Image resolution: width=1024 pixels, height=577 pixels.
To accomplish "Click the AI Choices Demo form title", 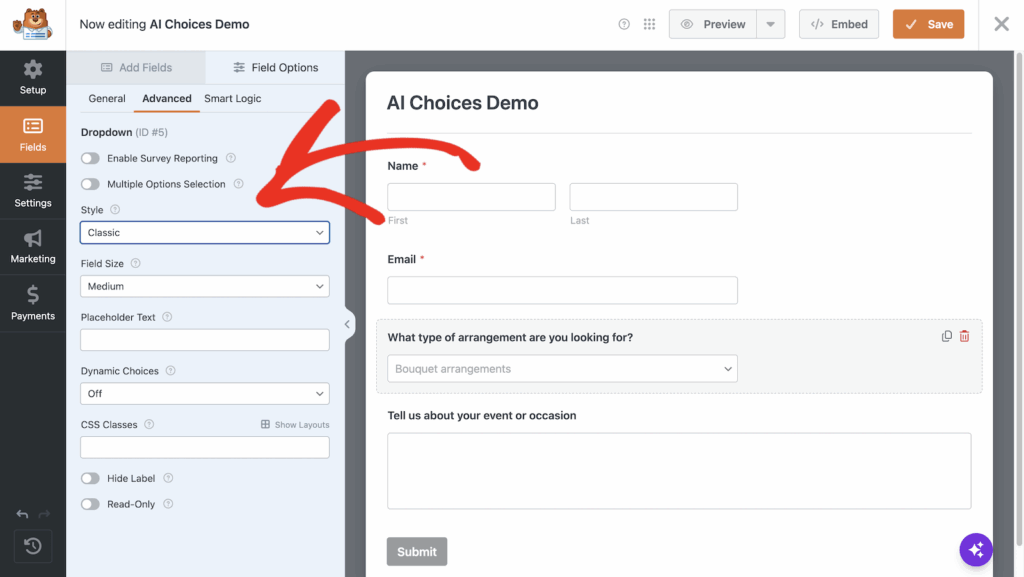I will tap(462, 103).
